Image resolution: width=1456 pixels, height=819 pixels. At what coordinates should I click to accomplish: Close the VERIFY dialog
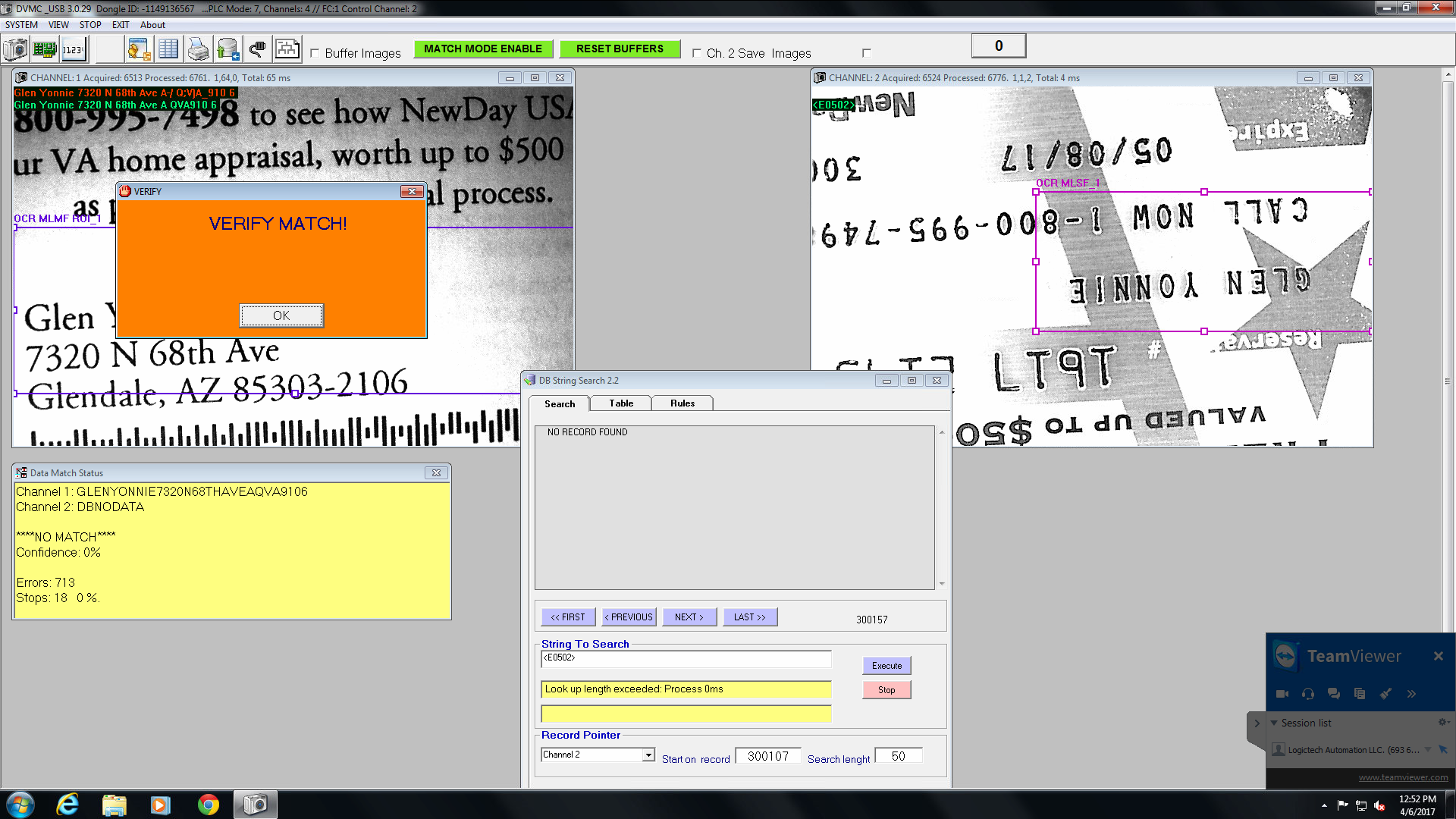[x=412, y=191]
